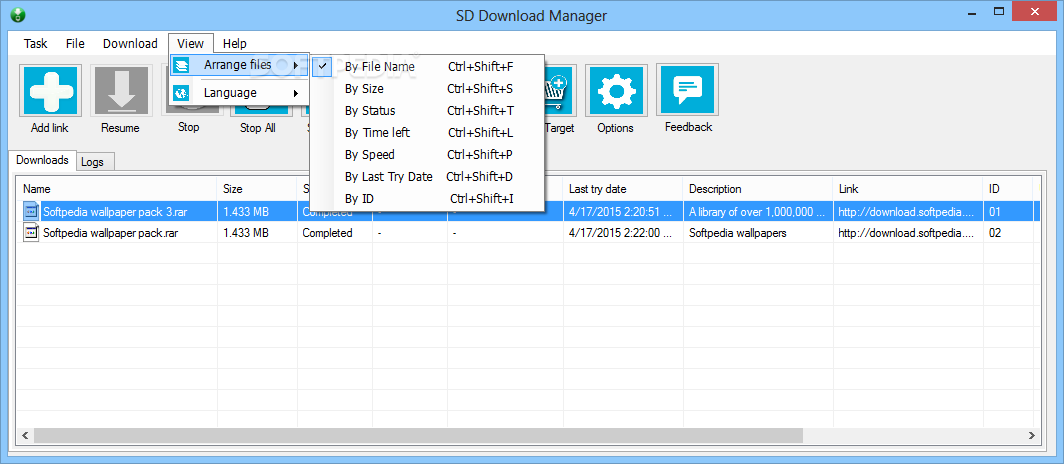Open the File menu

[75, 43]
